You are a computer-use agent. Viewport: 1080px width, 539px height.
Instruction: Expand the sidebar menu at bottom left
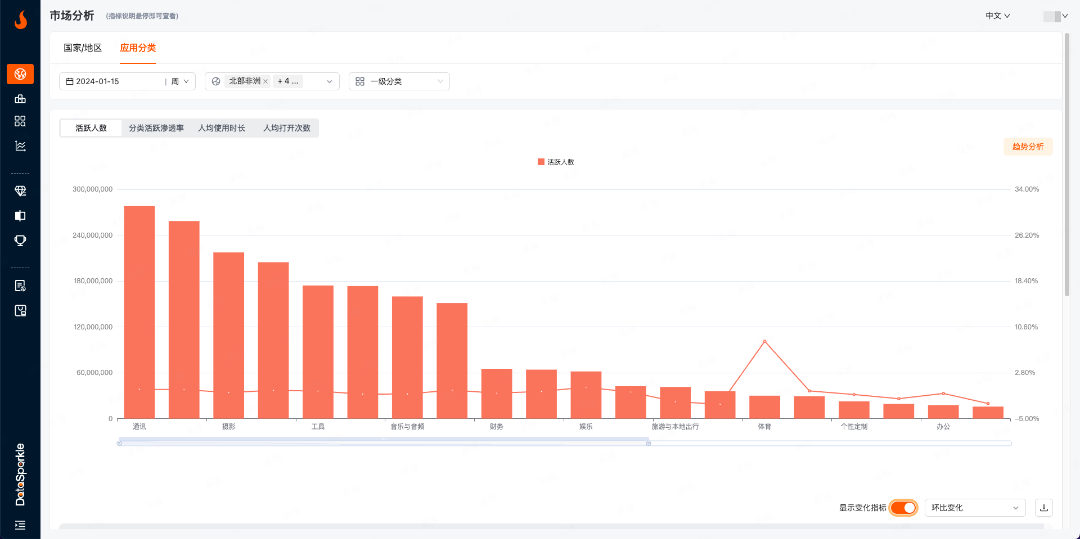click(x=20, y=525)
